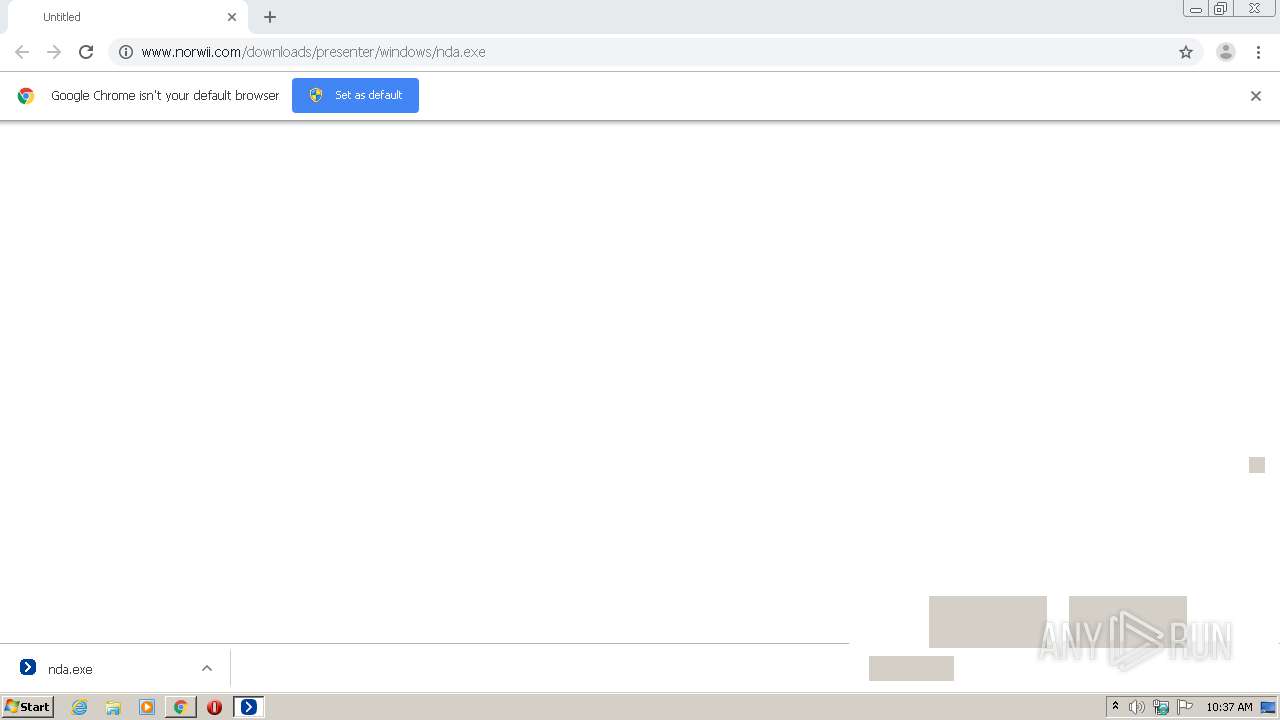Screen dimensions: 1280x720
Task: Open Chrome three-dot menu
Action: coord(1259,52)
